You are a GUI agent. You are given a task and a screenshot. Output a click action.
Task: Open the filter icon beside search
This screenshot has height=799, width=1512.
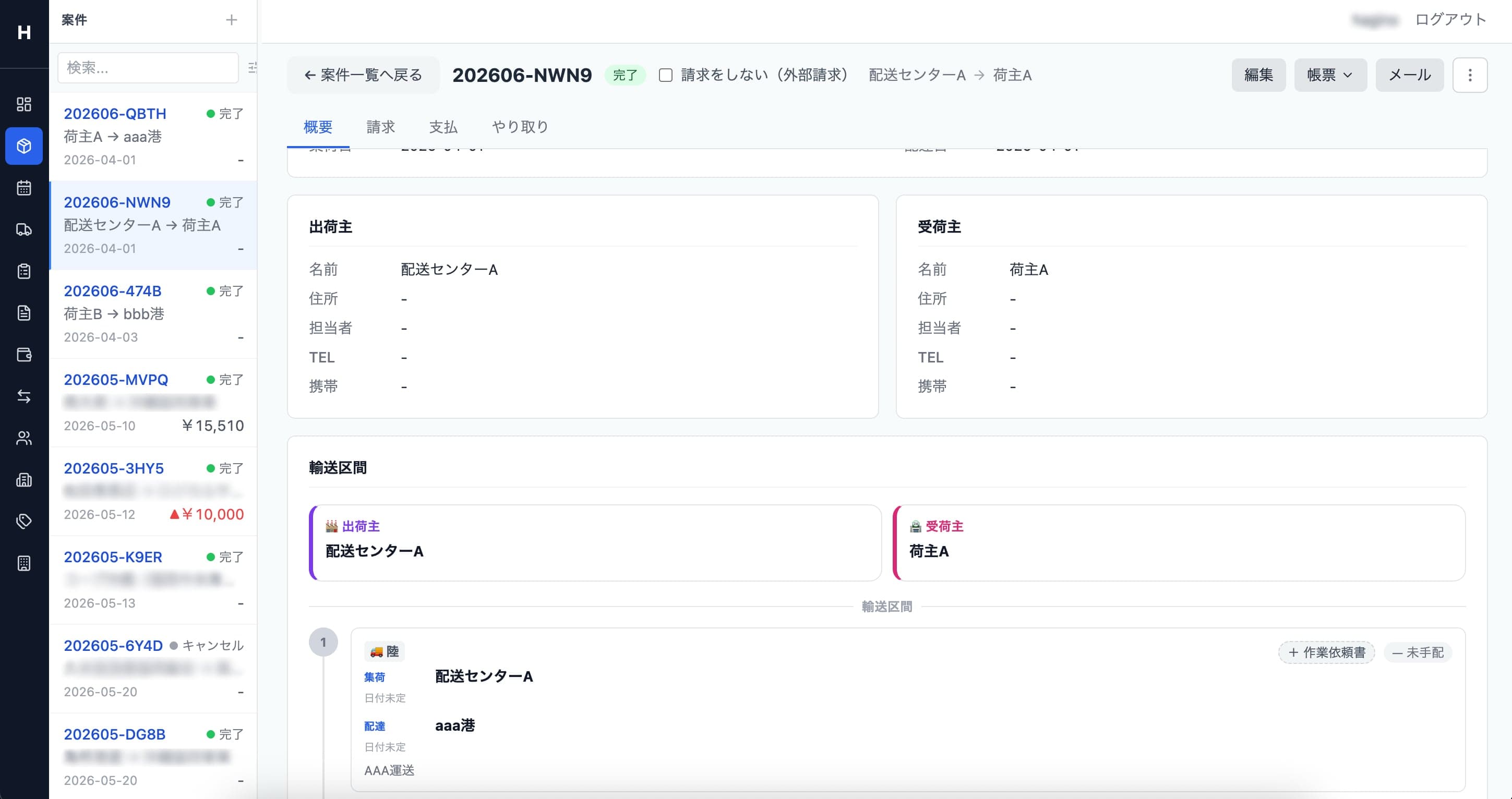point(253,67)
